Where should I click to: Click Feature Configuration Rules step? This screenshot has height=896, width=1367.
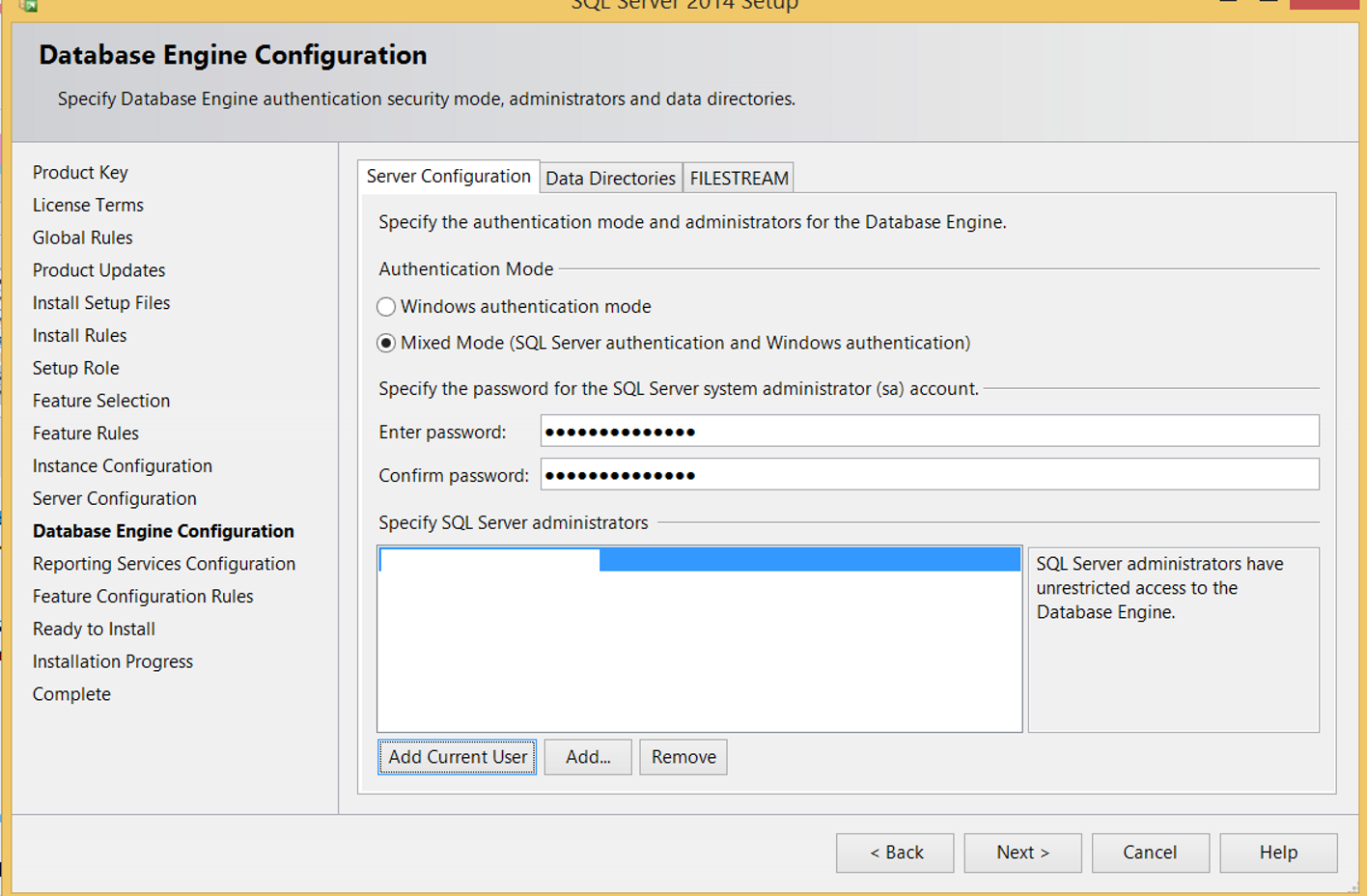pos(143,598)
